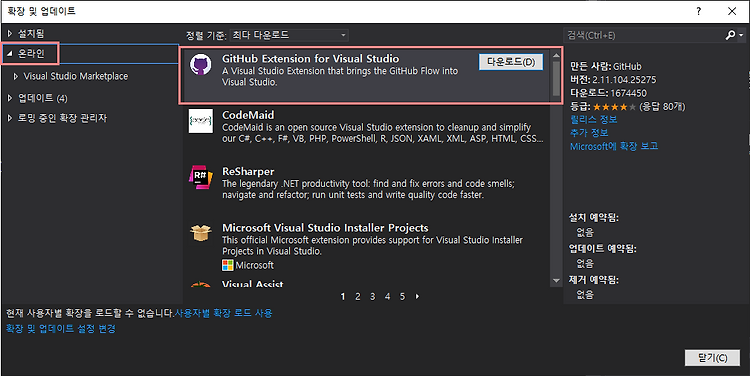Click the list scrollbar up arrow
This screenshot has height=376, width=750.
556,55
